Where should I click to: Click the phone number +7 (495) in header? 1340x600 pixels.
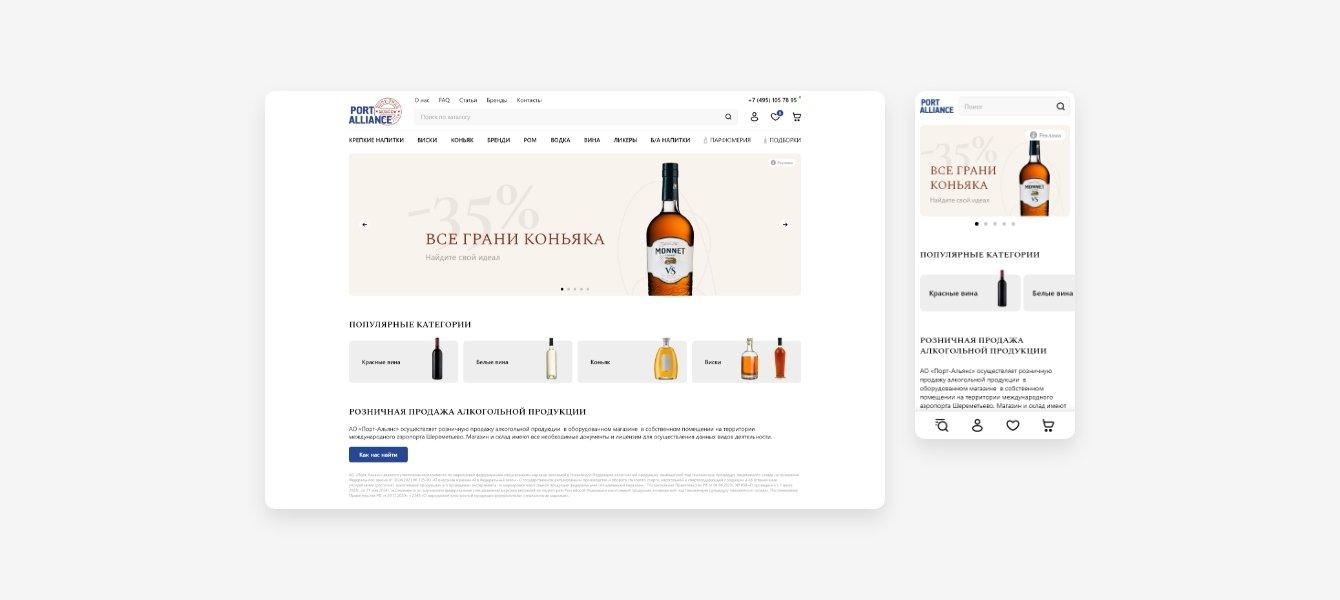pyautogui.click(x=773, y=100)
